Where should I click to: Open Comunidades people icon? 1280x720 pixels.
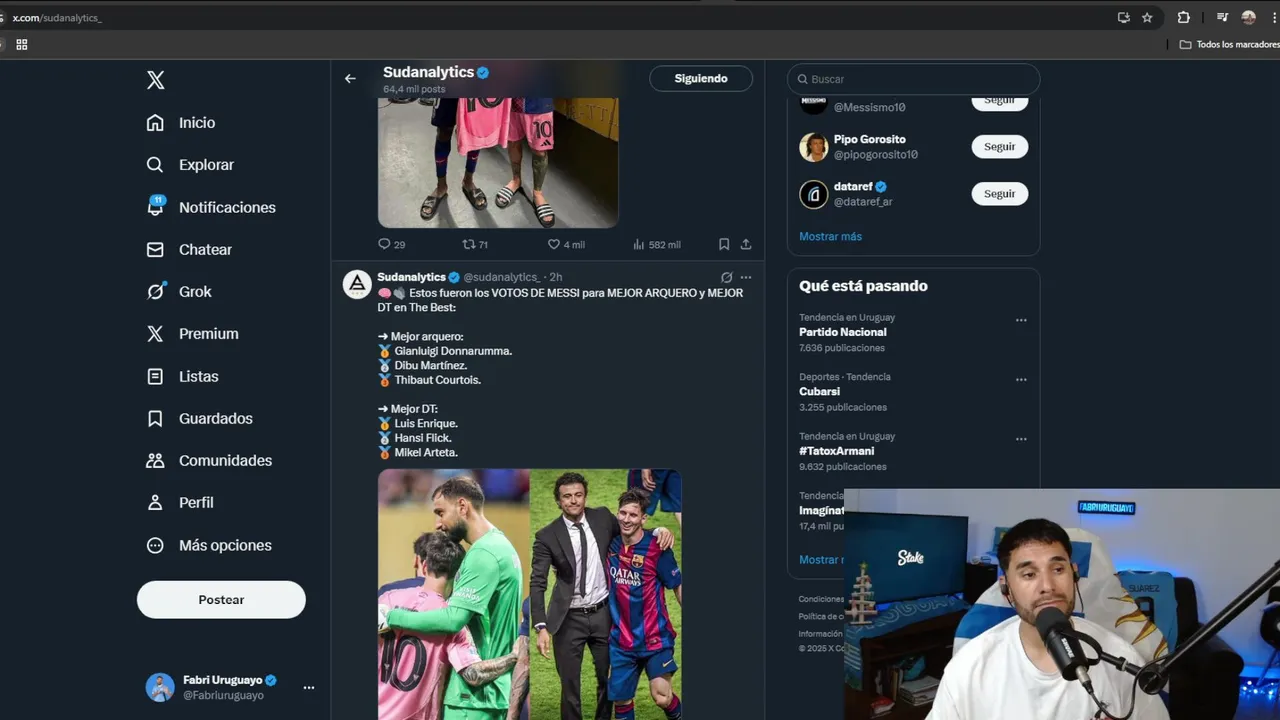click(x=155, y=461)
